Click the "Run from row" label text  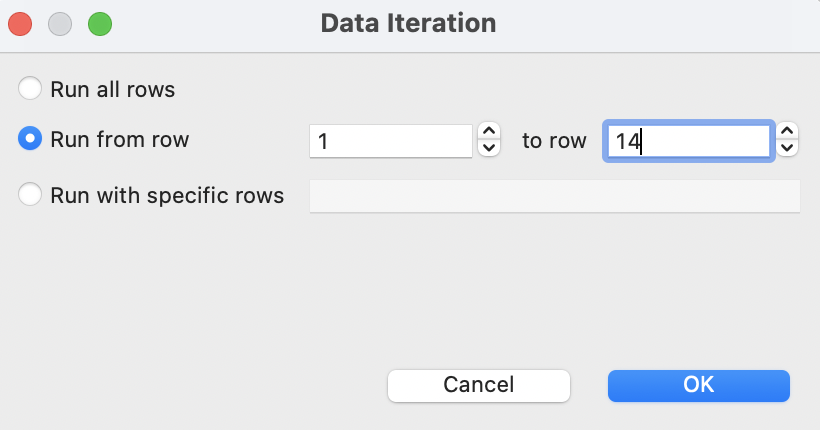pos(120,140)
